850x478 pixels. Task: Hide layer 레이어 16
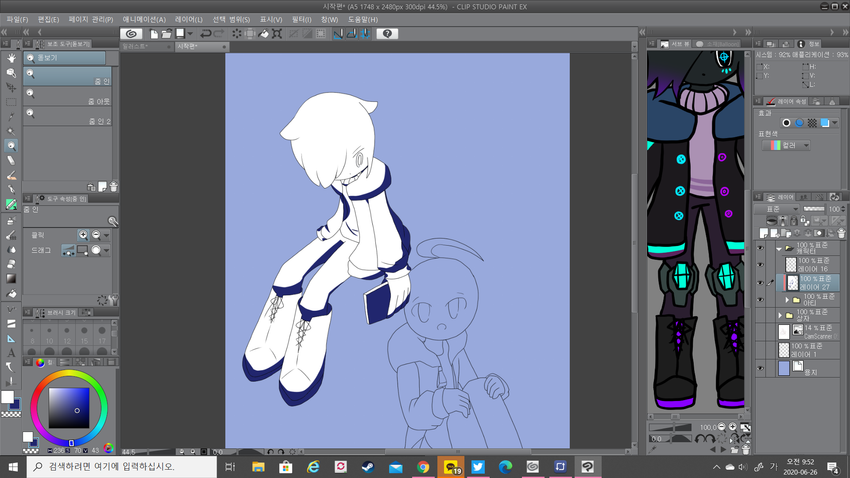click(760, 264)
